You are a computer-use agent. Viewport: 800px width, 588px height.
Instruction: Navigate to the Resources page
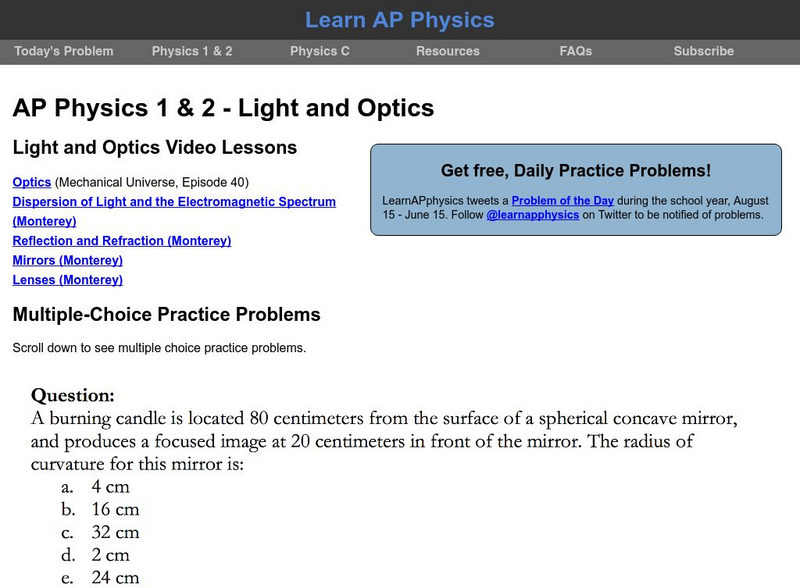447,51
